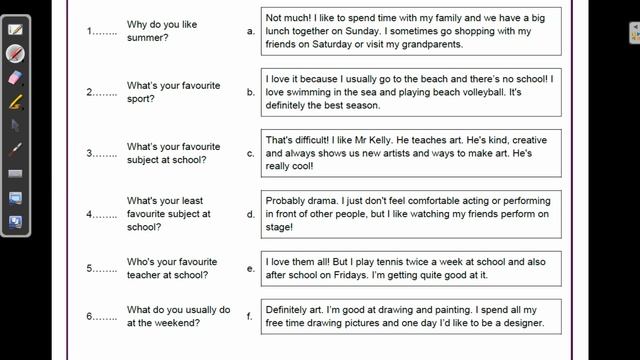Viewport: 640px width, 360px height.
Task: Click question 'What's your favourite sport?'
Action: tap(173, 92)
